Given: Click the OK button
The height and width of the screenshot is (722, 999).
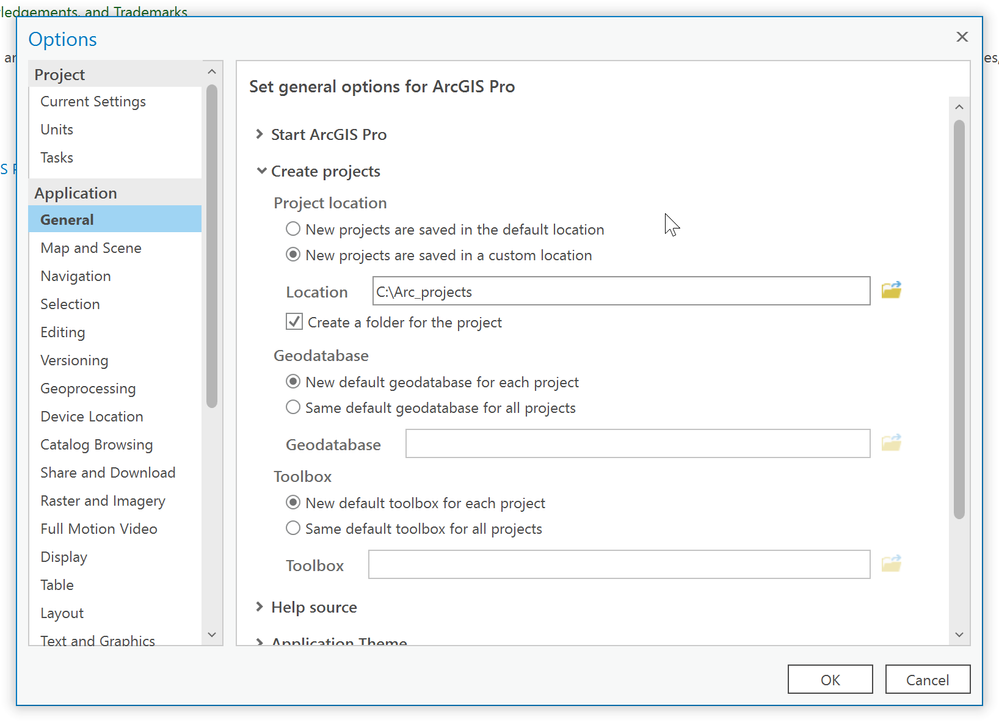Looking at the screenshot, I should tap(830, 680).
